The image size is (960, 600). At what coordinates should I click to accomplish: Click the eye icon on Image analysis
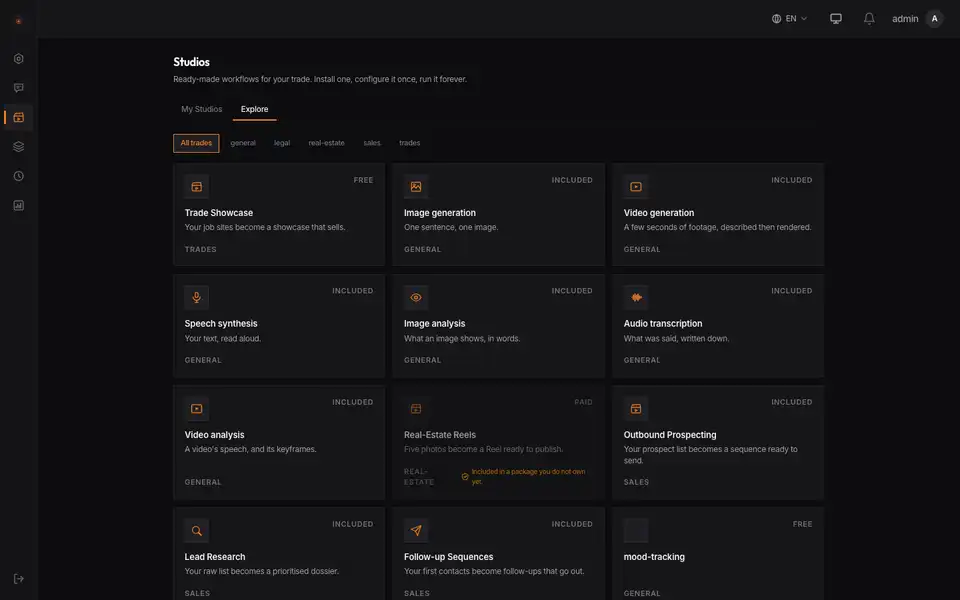click(x=416, y=298)
